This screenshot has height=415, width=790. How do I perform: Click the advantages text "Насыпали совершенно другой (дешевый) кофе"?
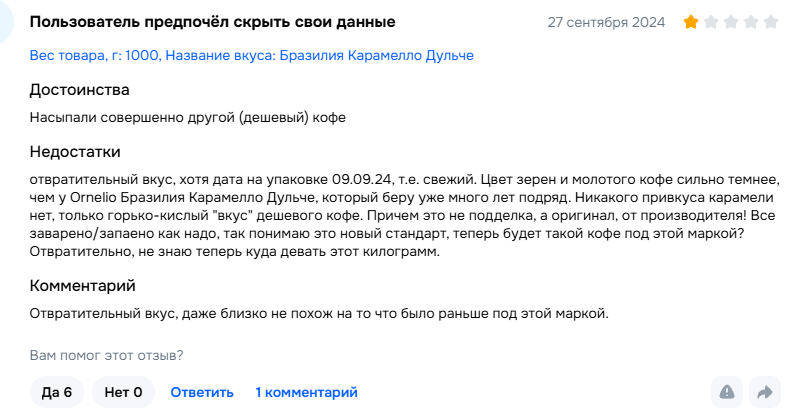coord(188,118)
